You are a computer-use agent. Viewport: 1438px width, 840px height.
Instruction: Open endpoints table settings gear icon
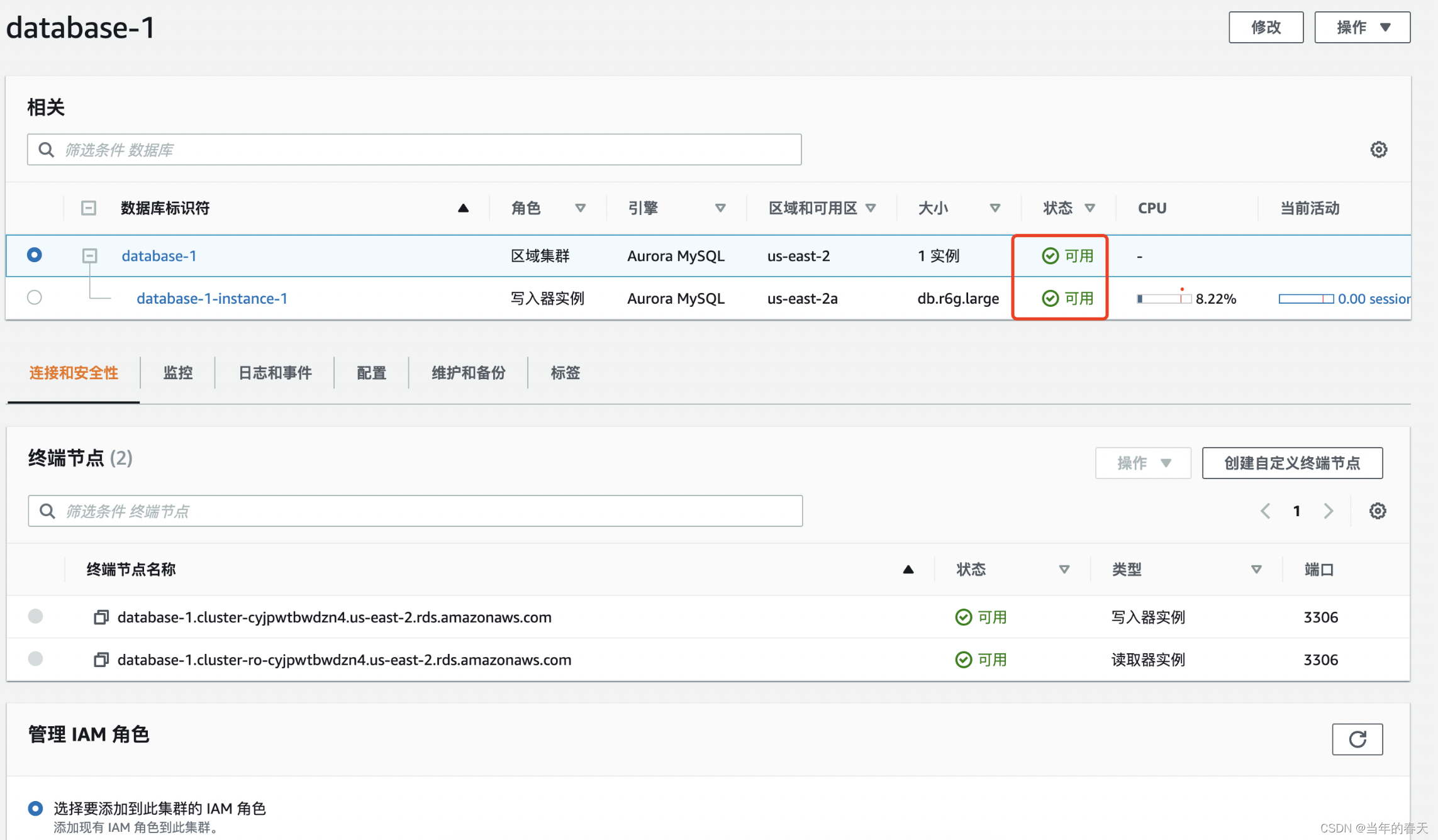[1378, 511]
